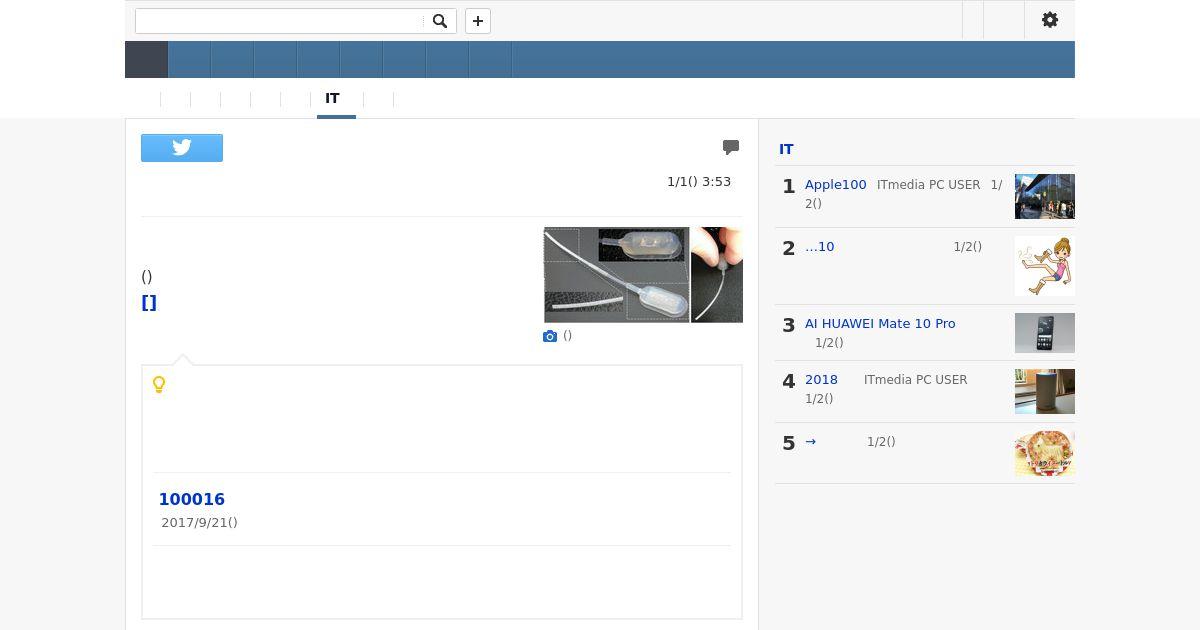Image resolution: width=1200 pixels, height=630 pixels.
Task: Open the blue bracket link '[]'
Action: 149,303
